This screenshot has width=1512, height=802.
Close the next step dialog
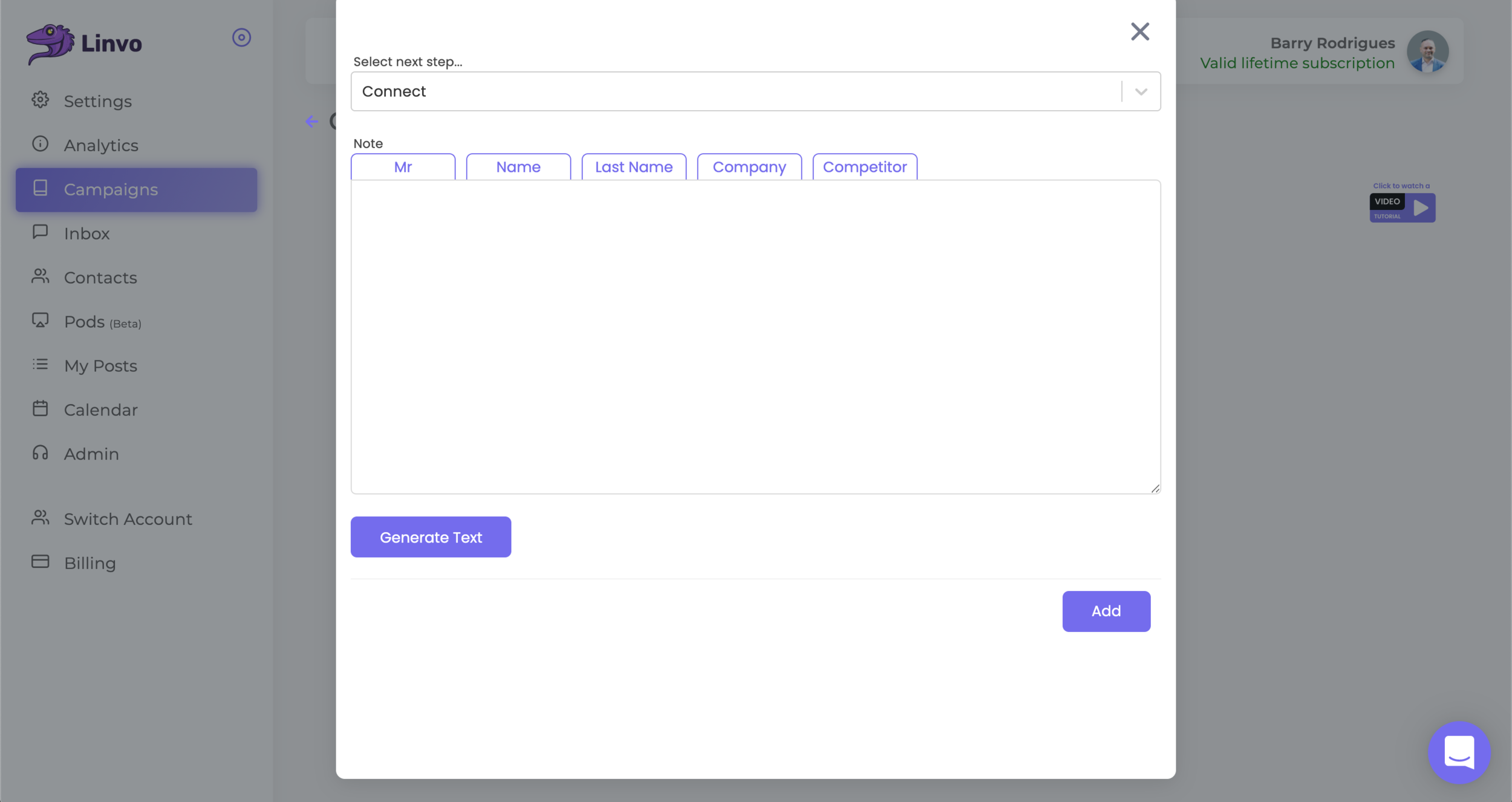click(x=1139, y=31)
